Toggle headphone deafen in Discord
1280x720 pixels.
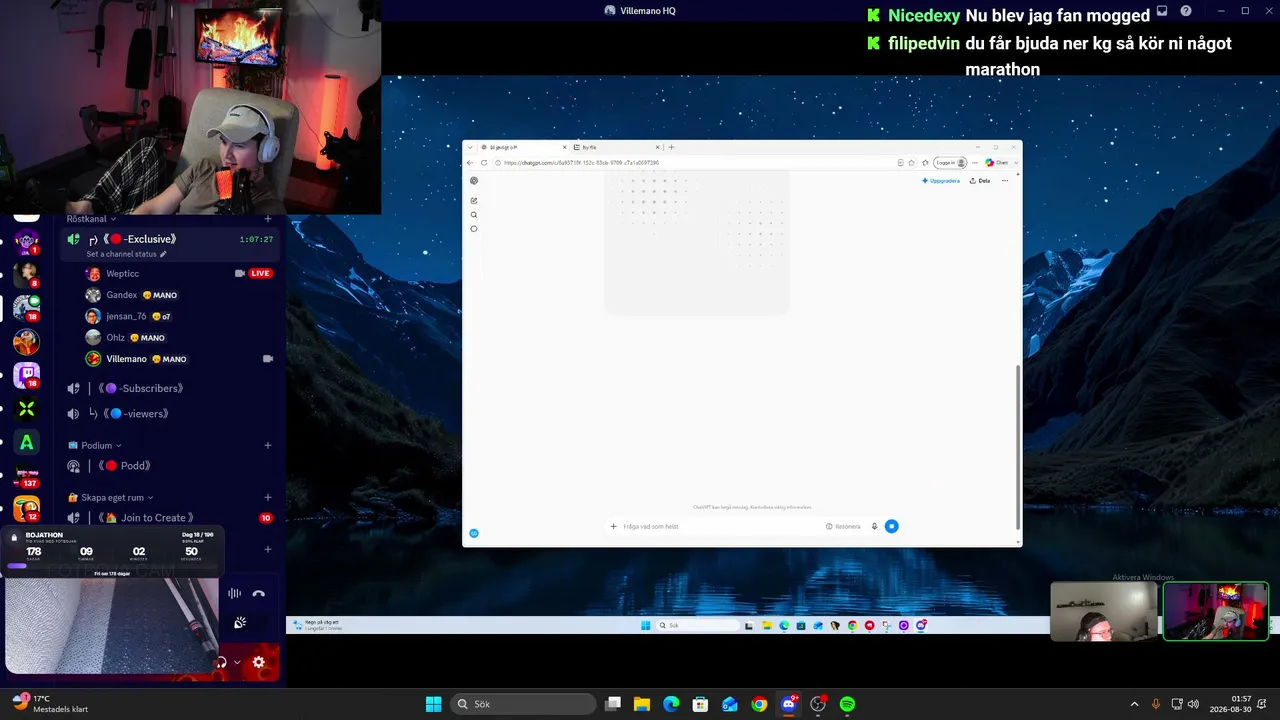coord(221,662)
